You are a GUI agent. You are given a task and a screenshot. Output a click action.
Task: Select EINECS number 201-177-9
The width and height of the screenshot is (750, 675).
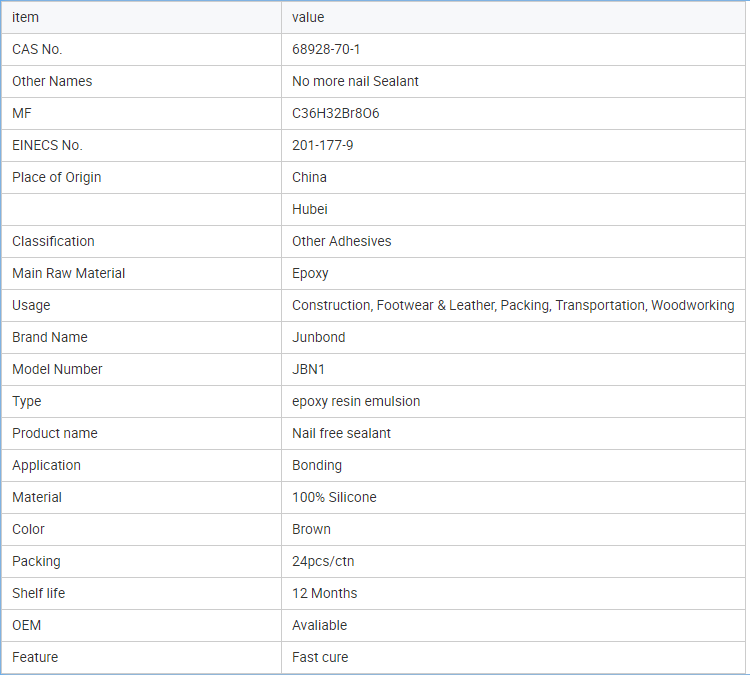(x=322, y=145)
